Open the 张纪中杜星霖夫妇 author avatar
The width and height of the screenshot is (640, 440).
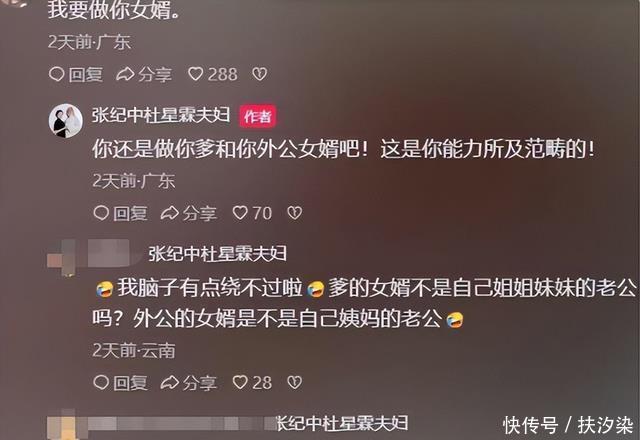(65, 121)
